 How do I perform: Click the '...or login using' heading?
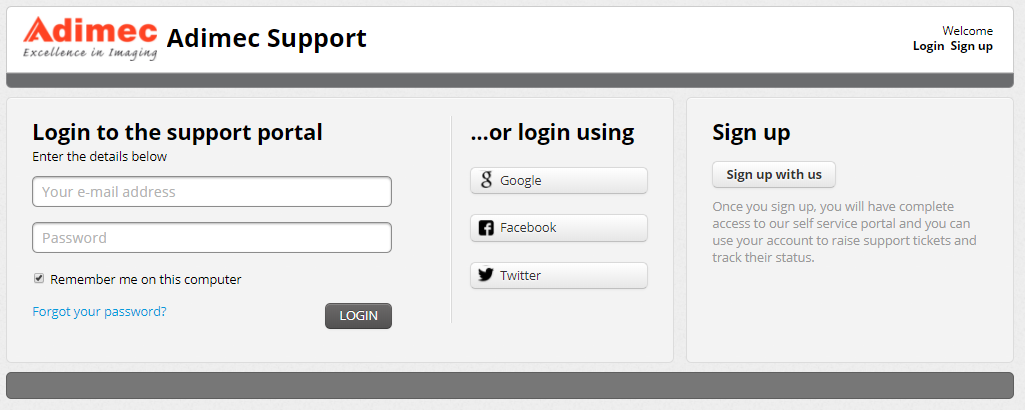coord(552,132)
